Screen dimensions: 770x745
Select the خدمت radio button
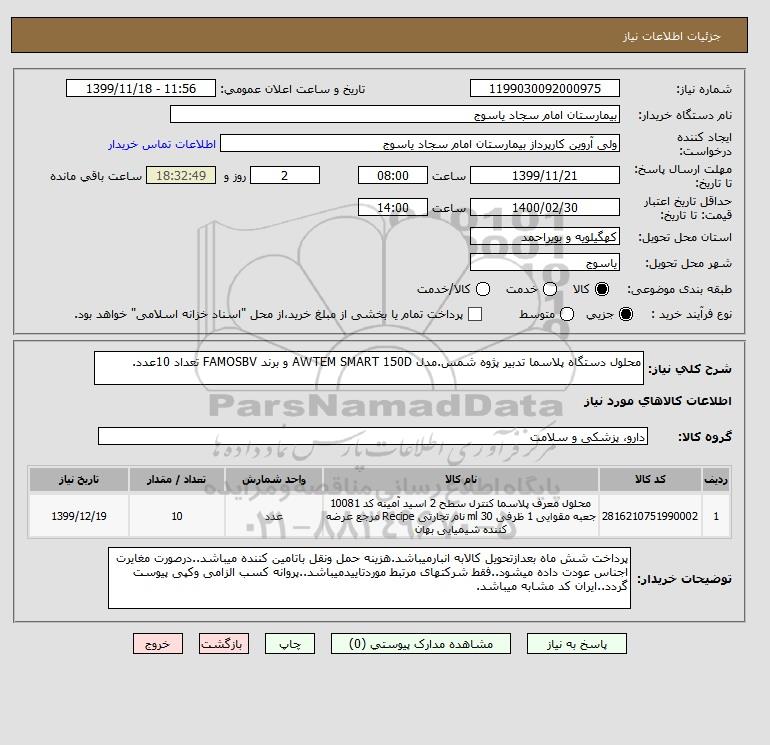point(550,289)
